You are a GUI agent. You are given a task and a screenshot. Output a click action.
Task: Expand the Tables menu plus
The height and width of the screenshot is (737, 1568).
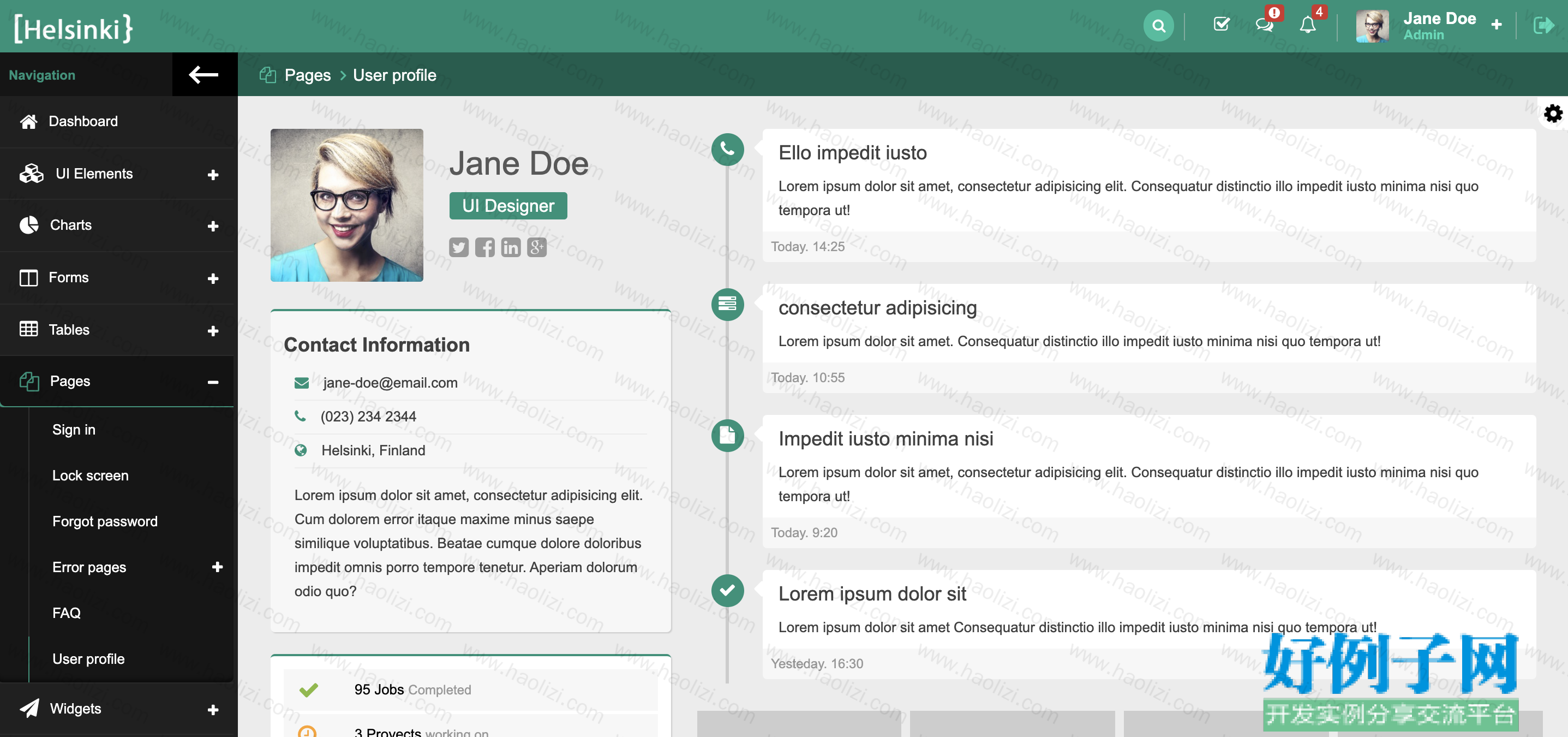tap(213, 331)
